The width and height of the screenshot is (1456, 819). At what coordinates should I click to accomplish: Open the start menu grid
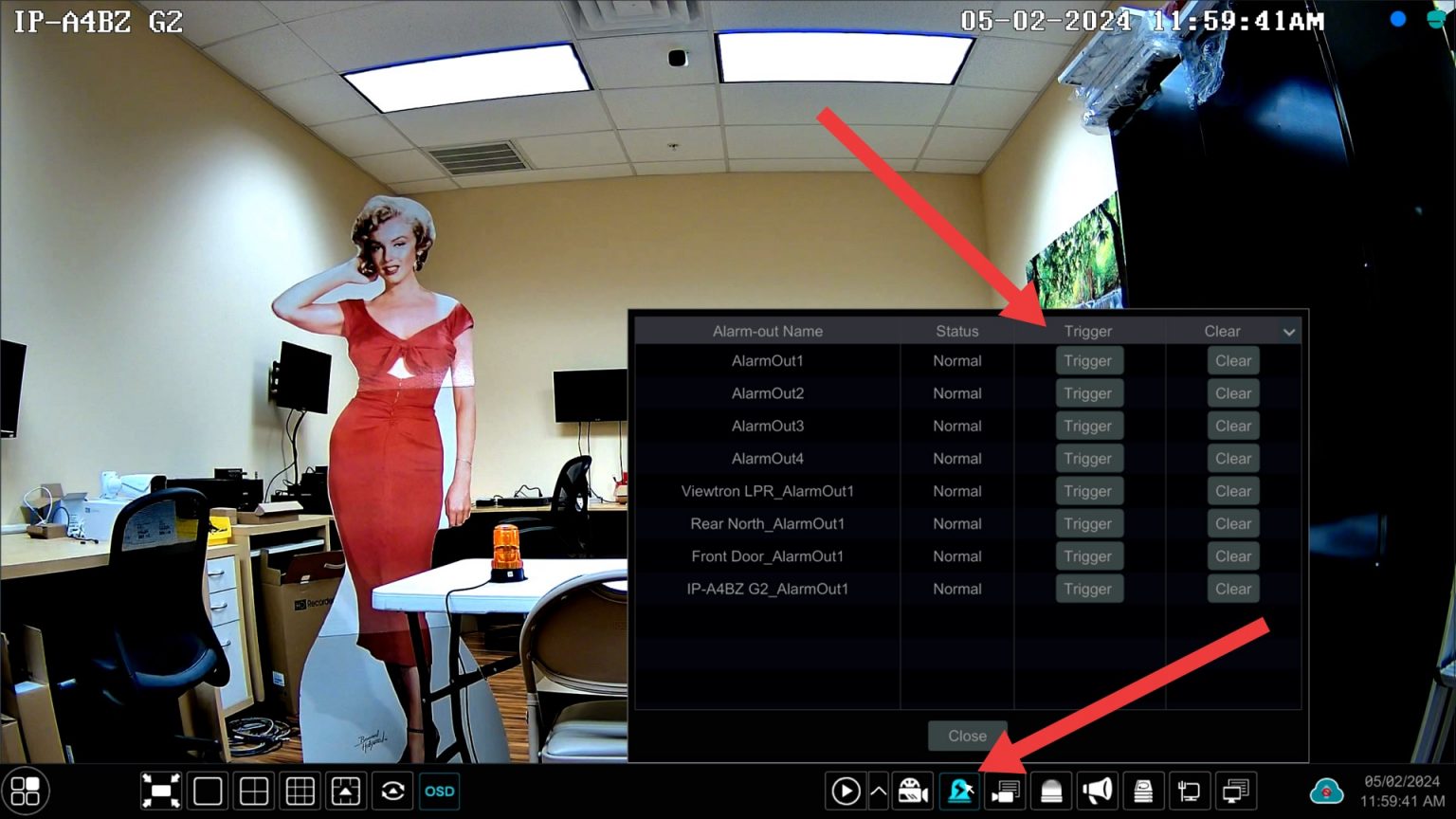[26, 790]
